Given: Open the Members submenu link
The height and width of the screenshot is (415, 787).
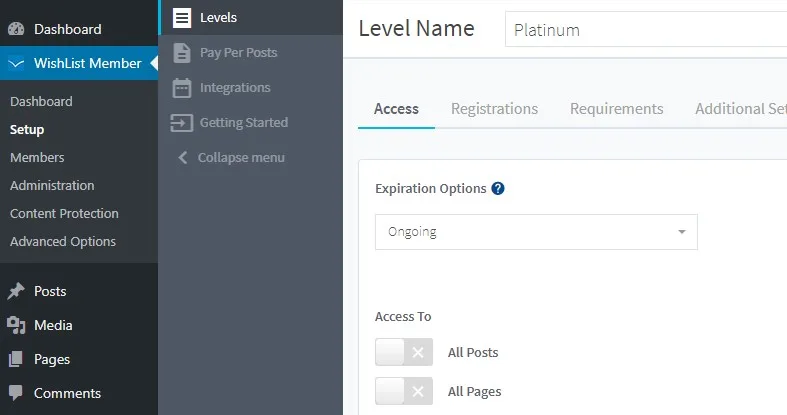Looking at the screenshot, I should pos(37,157).
